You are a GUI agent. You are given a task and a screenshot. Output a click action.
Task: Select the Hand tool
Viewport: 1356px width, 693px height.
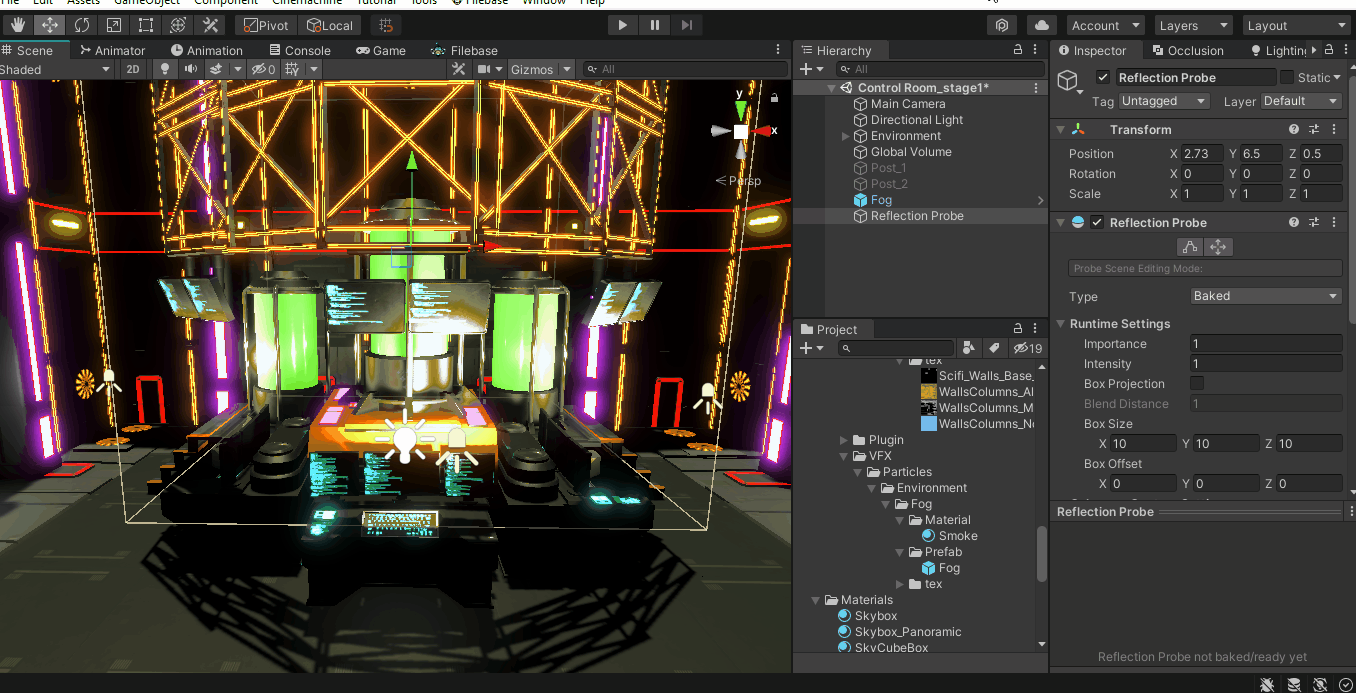pos(18,25)
